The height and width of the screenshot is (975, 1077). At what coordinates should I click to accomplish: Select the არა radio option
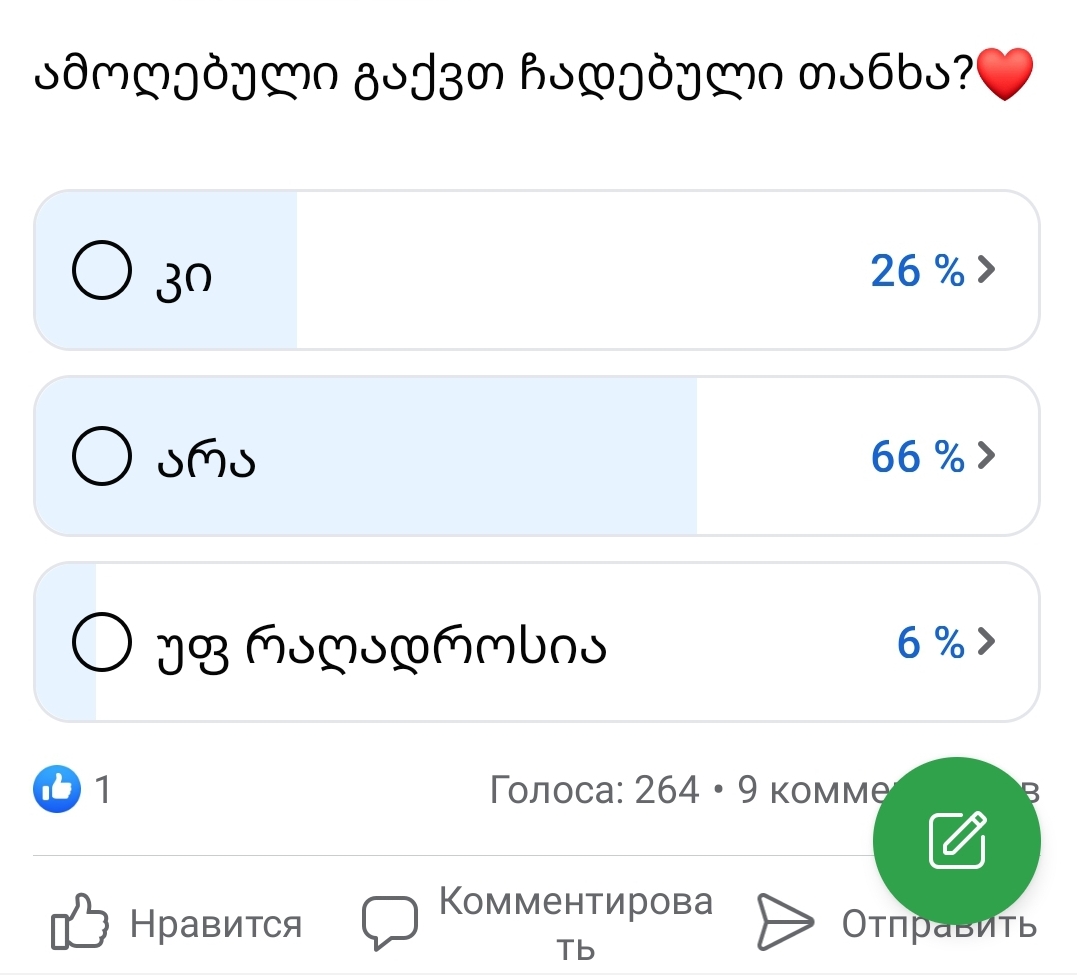tap(101, 456)
